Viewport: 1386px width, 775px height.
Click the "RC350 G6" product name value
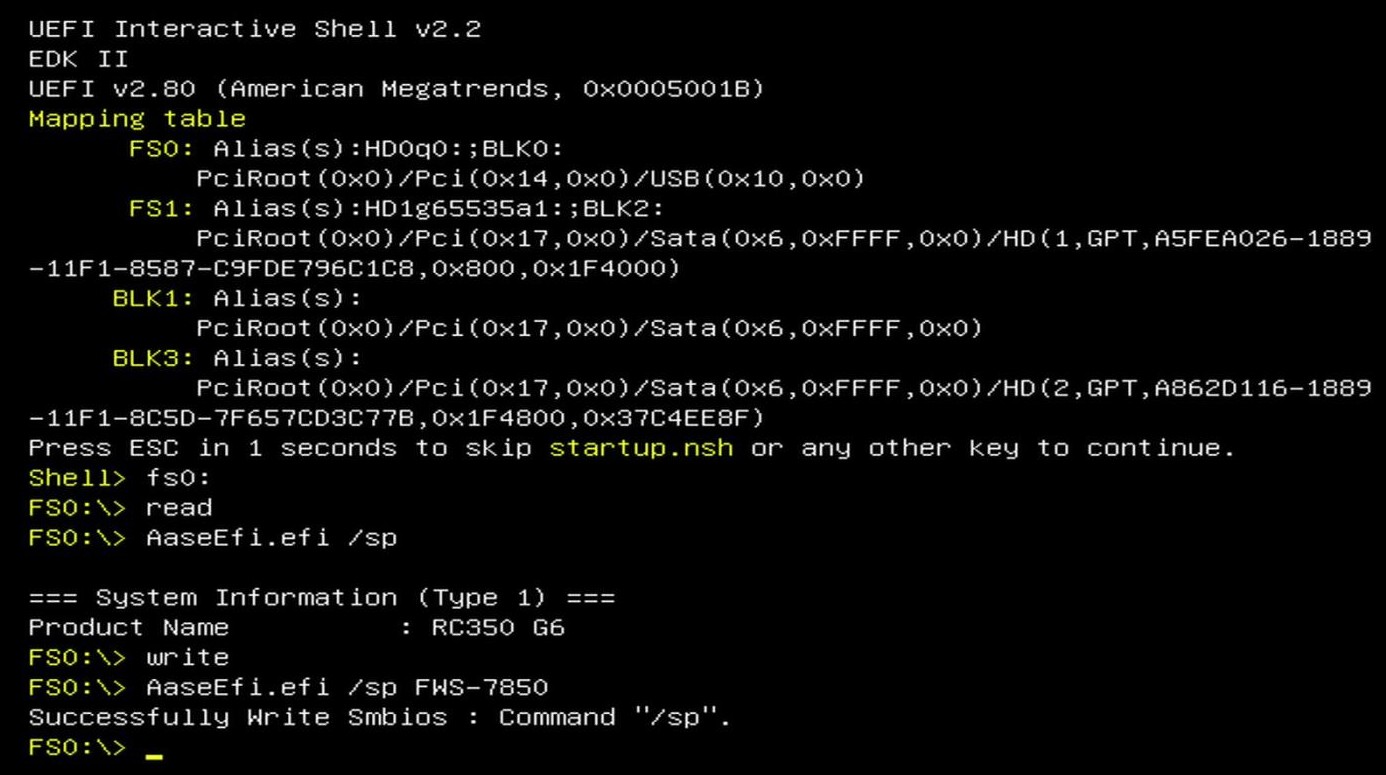pos(498,627)
